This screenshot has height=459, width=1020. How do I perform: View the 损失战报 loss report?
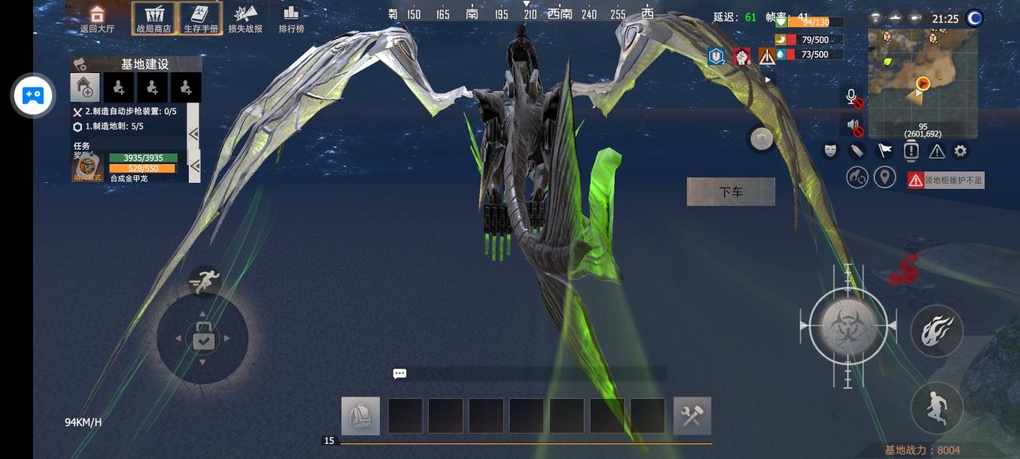(245, 19)
